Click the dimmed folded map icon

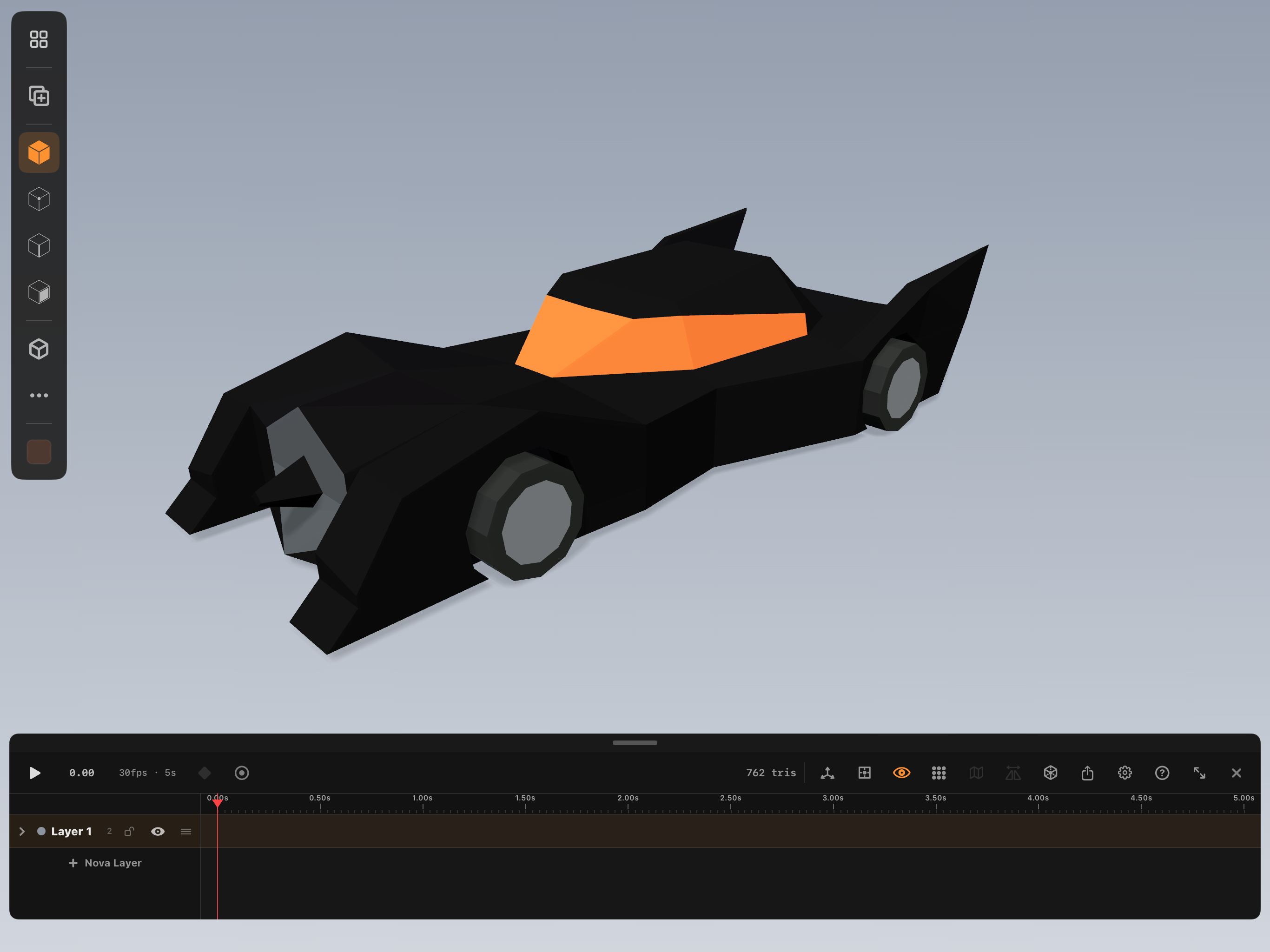pos(976,773)
